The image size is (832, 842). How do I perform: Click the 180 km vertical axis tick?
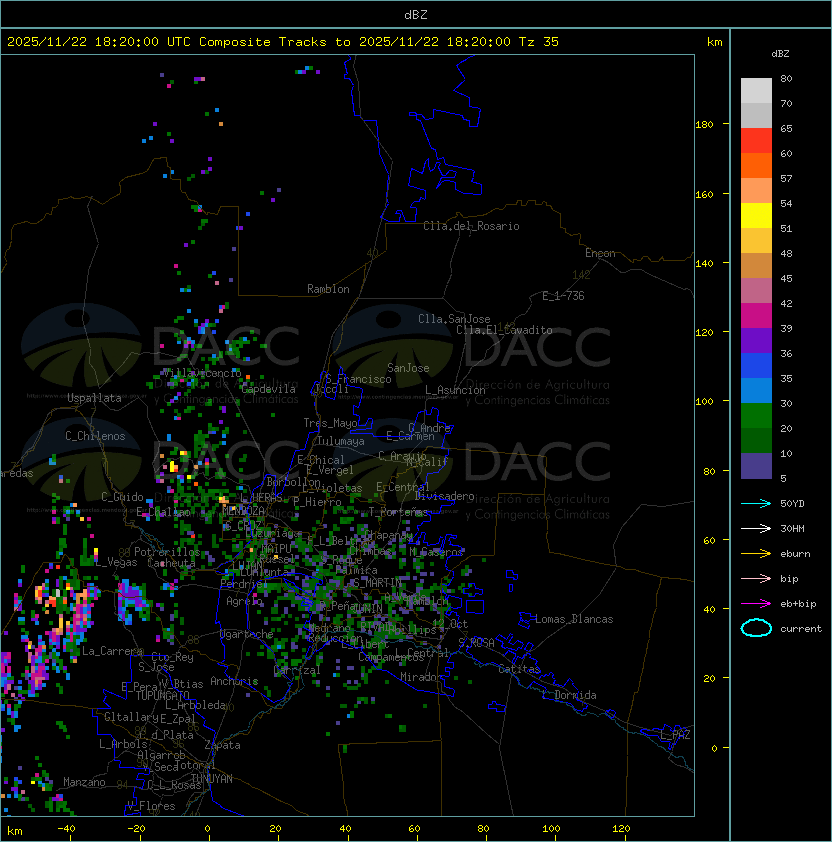coord(704,125)
